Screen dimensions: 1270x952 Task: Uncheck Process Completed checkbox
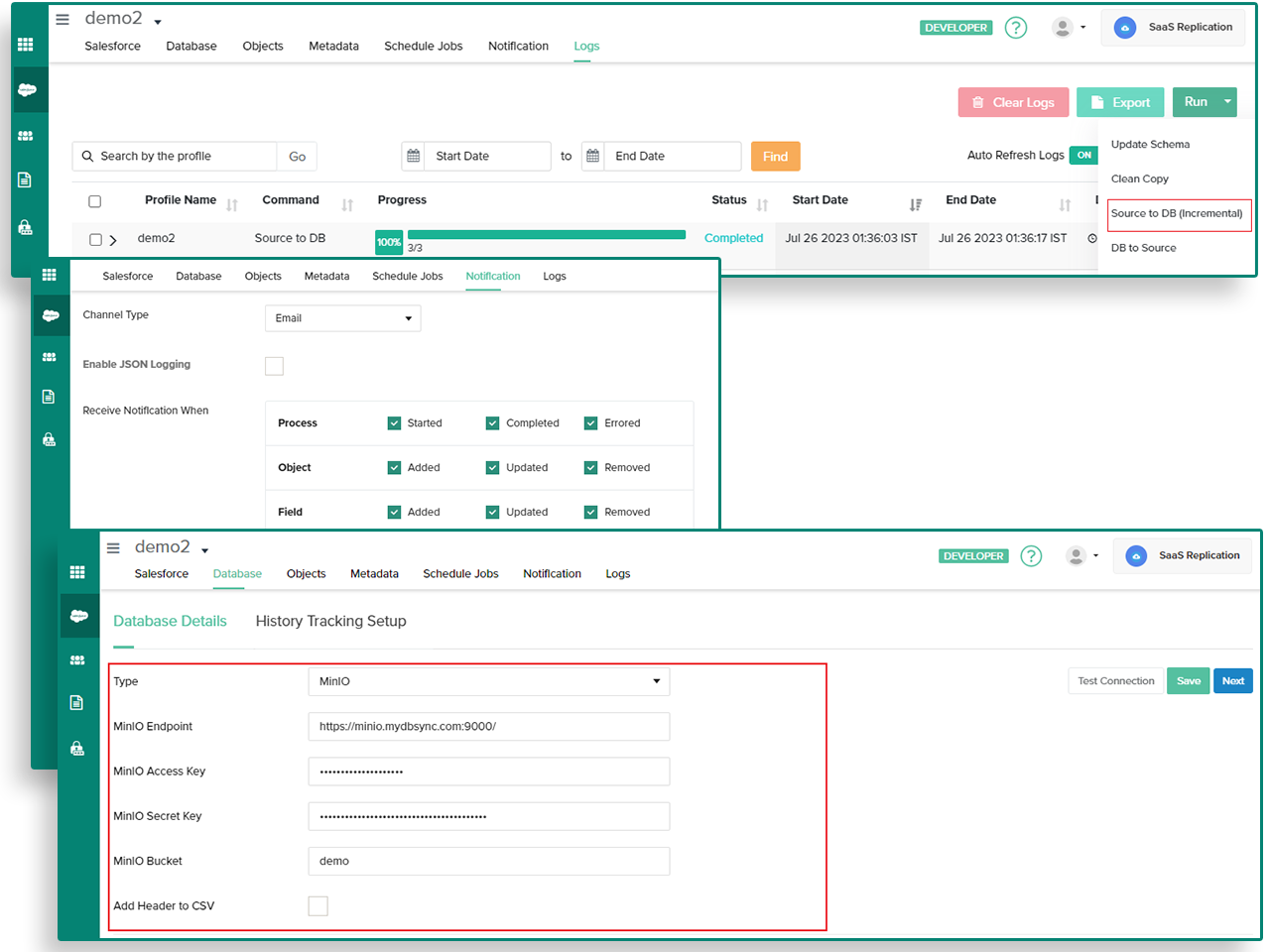492,423
